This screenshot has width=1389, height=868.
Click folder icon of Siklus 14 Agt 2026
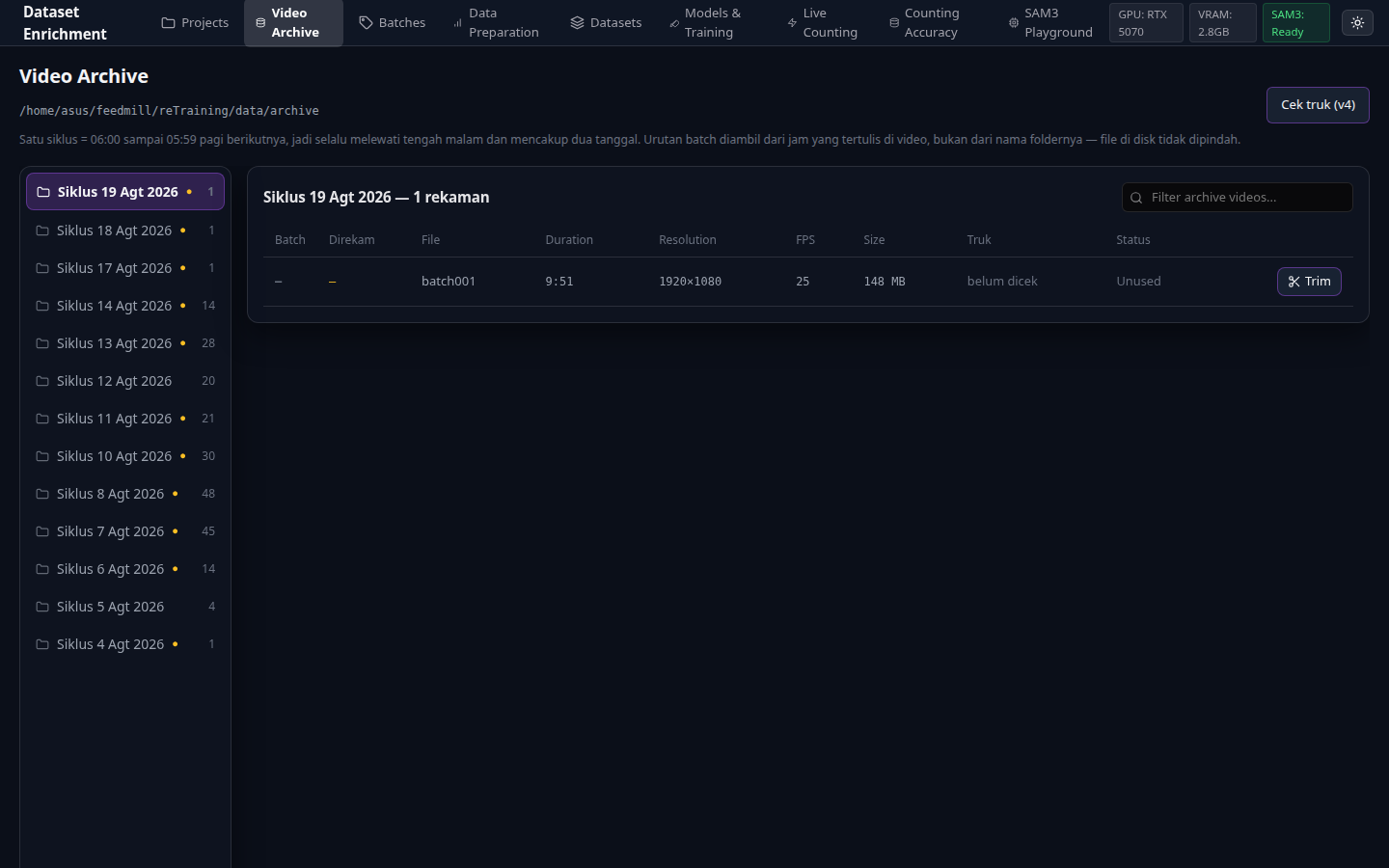point(42,306)
